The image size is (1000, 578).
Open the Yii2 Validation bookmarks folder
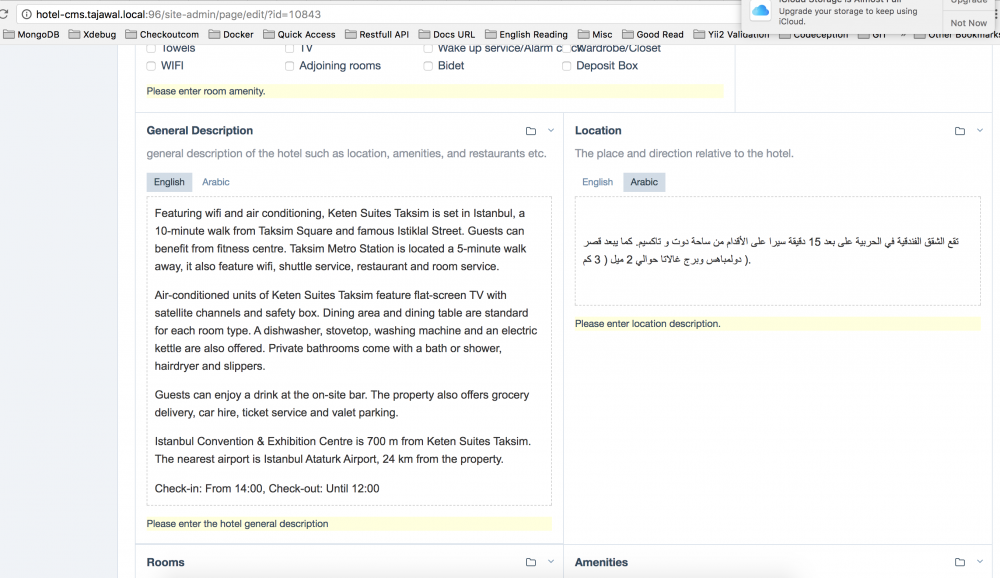click(732, 34)
